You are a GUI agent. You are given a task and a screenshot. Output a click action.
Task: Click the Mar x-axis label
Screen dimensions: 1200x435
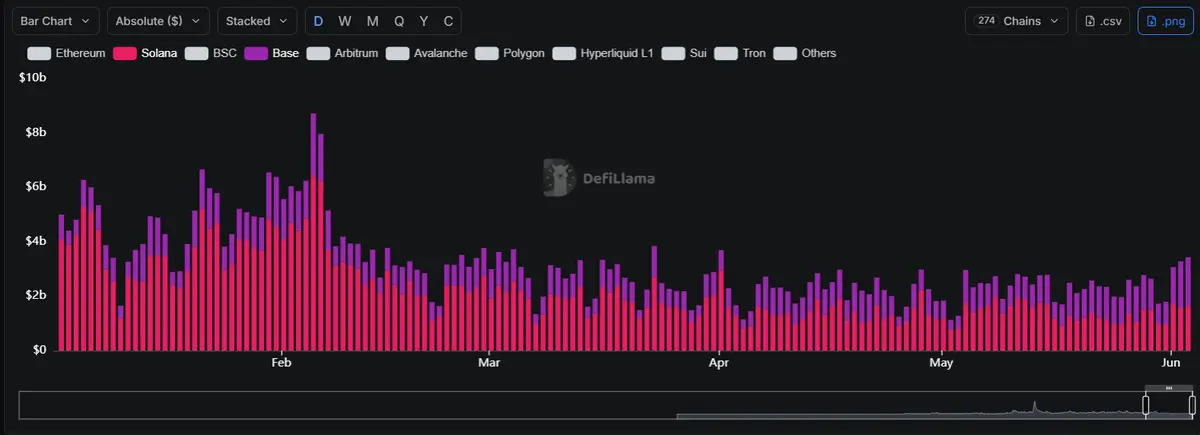pos(489,362)
